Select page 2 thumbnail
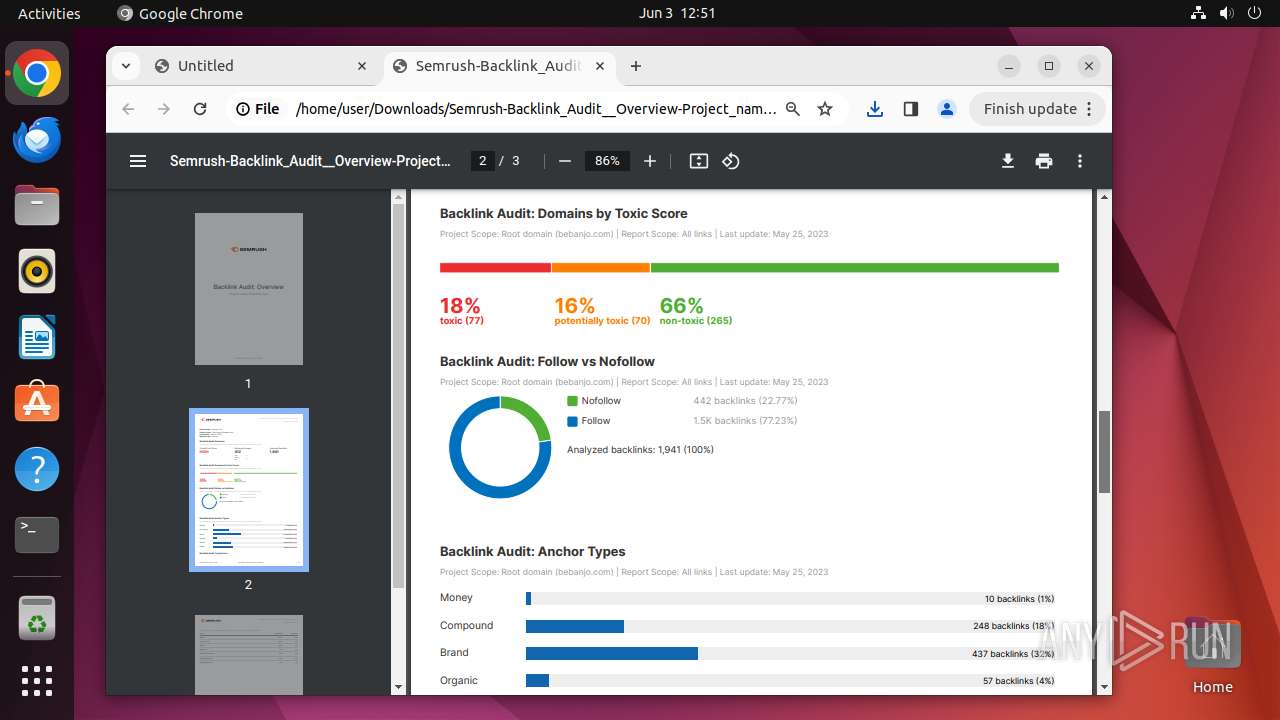Screen dimensions: 1280x720 [249, 490]
